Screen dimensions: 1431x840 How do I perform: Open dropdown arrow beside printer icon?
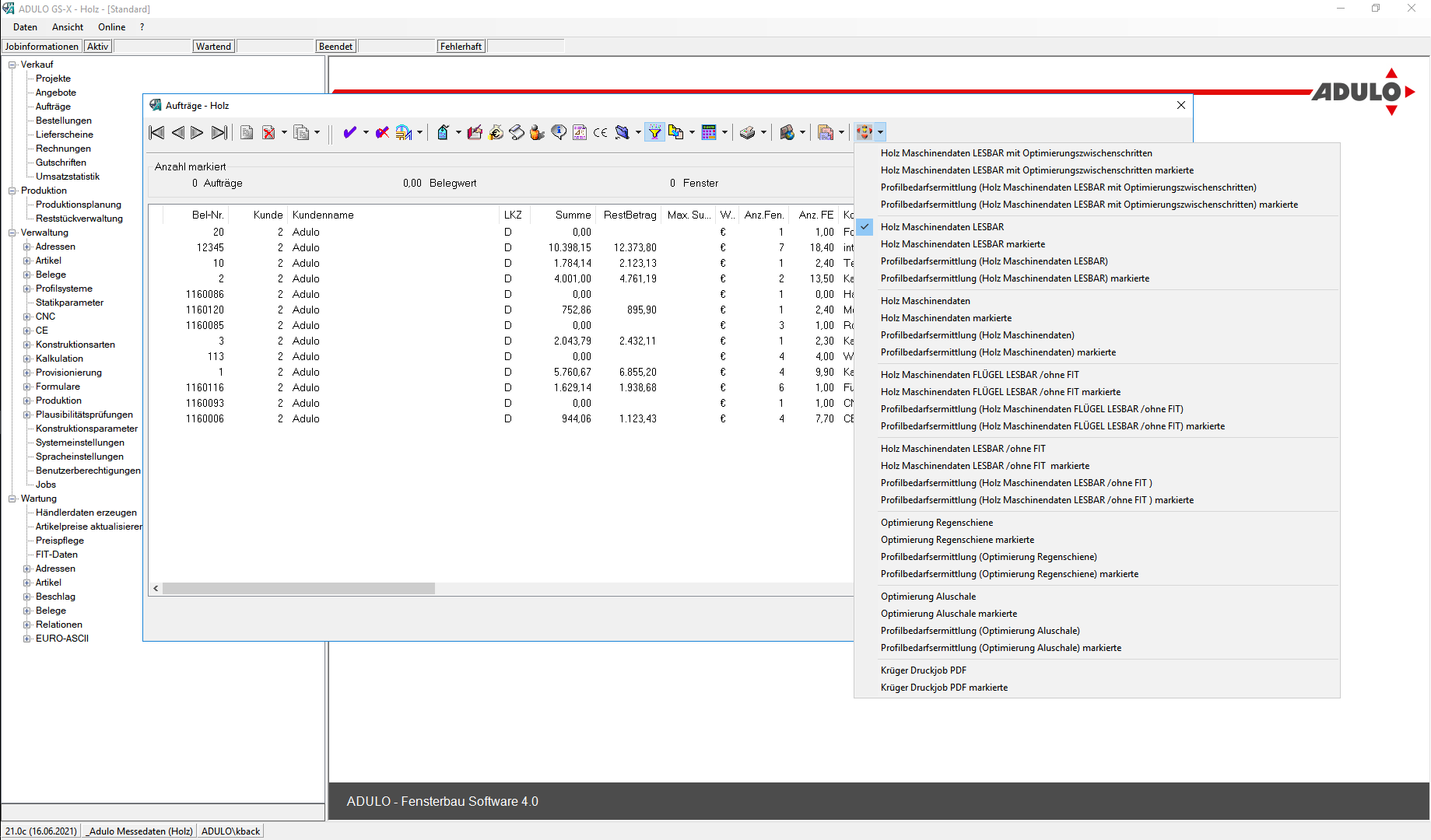coord(763,133)
